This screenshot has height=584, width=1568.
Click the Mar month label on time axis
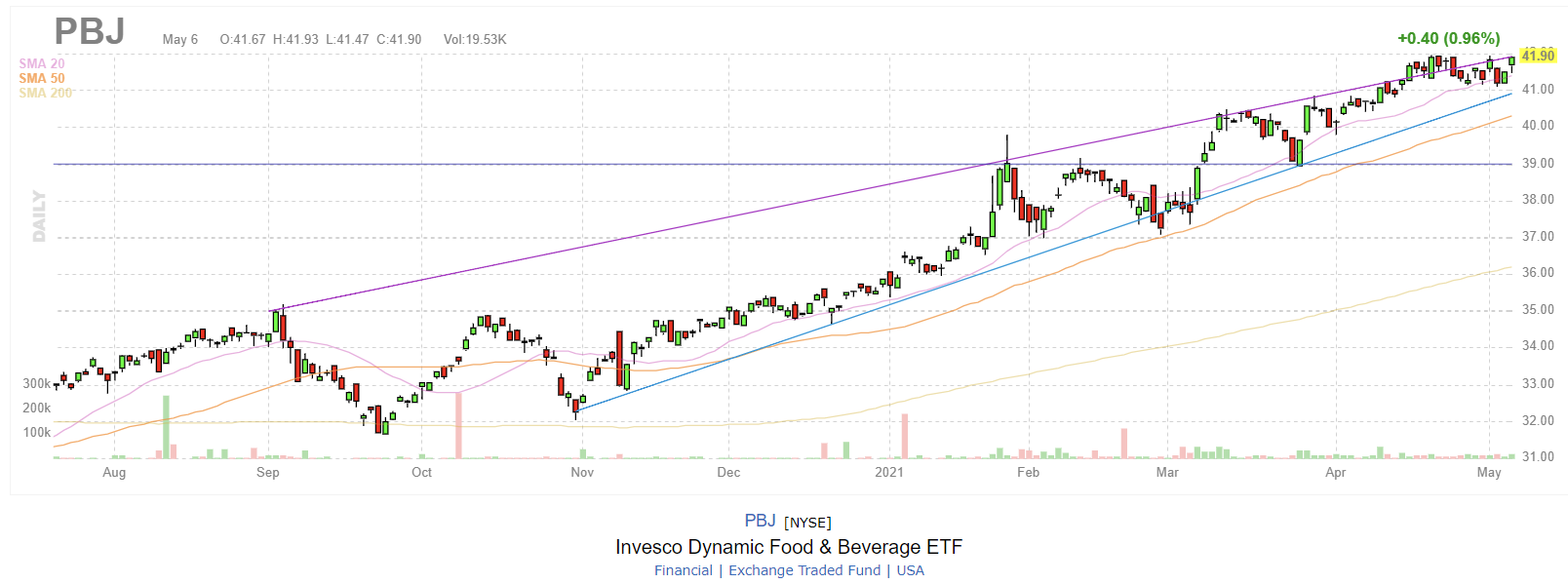(1167, 472)
